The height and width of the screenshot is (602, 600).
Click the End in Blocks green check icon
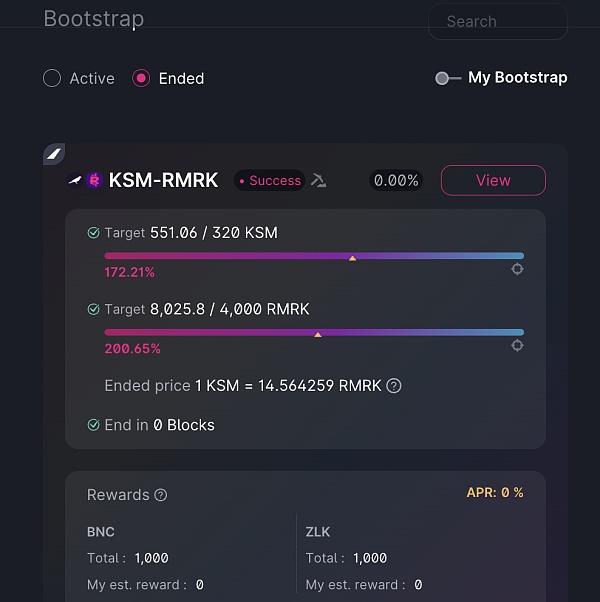[x=93, y=425]
